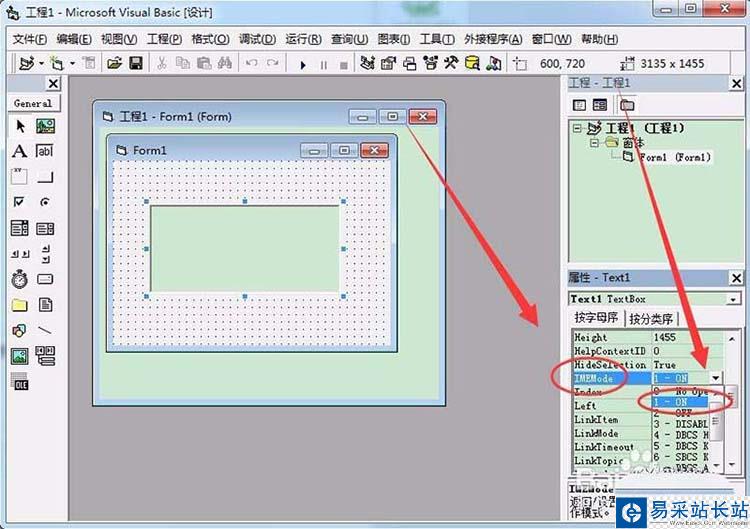Select the Height property row
Screen dimensions: 750x529
[x=648, y=338]
